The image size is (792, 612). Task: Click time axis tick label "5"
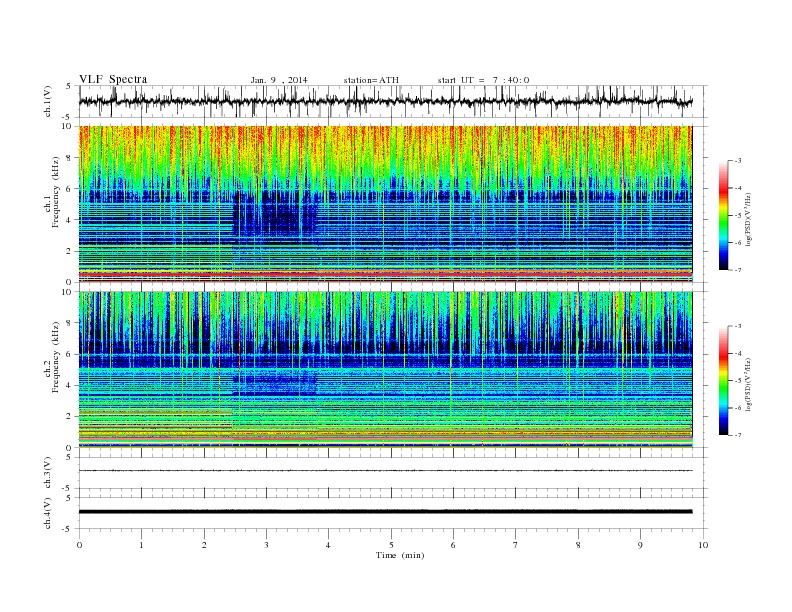391,545
